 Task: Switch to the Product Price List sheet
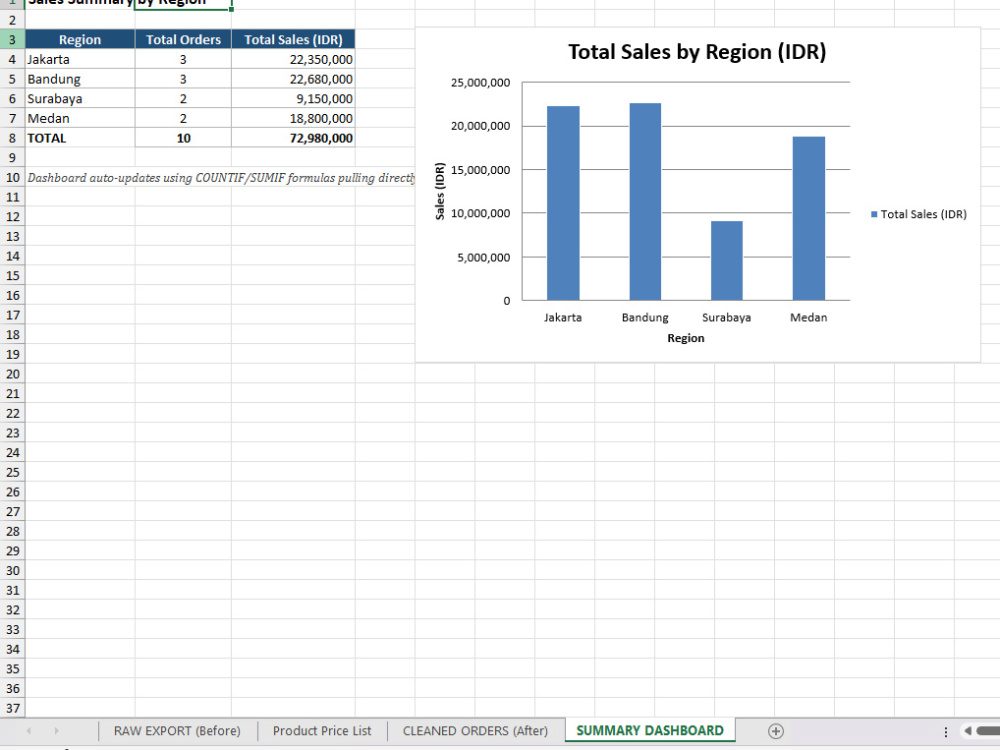pyautogui.click(x=322, y=731)
